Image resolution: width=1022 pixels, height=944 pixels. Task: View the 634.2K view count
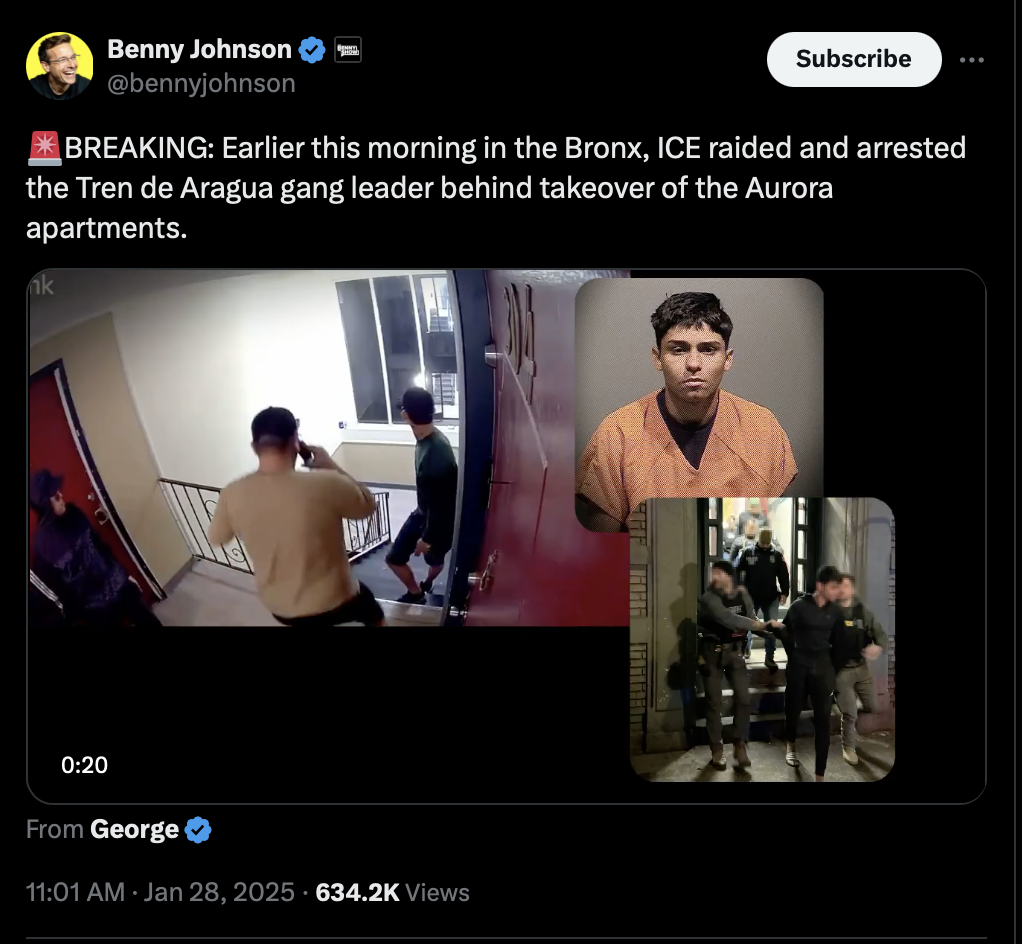coord(357,892)
